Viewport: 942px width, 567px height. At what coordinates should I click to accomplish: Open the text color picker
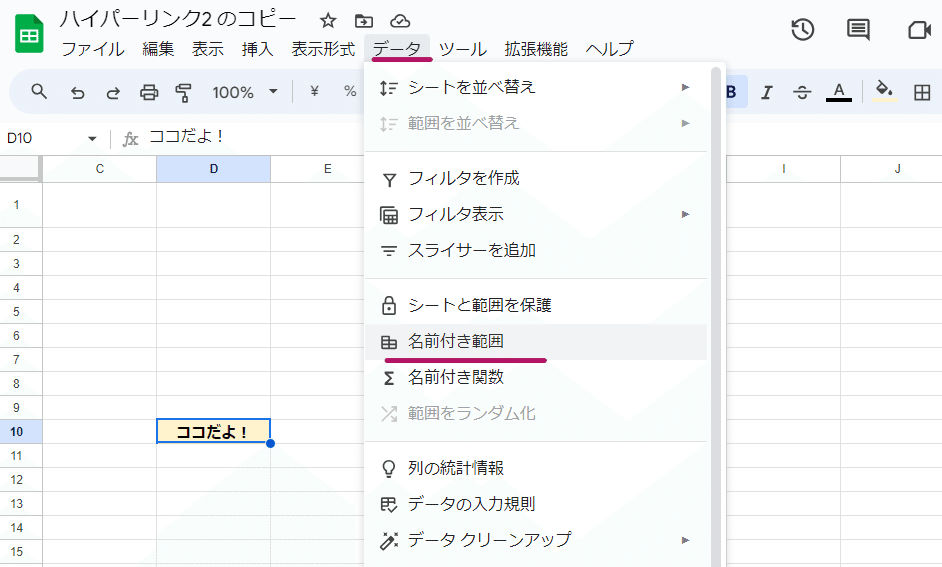(839, 92)
